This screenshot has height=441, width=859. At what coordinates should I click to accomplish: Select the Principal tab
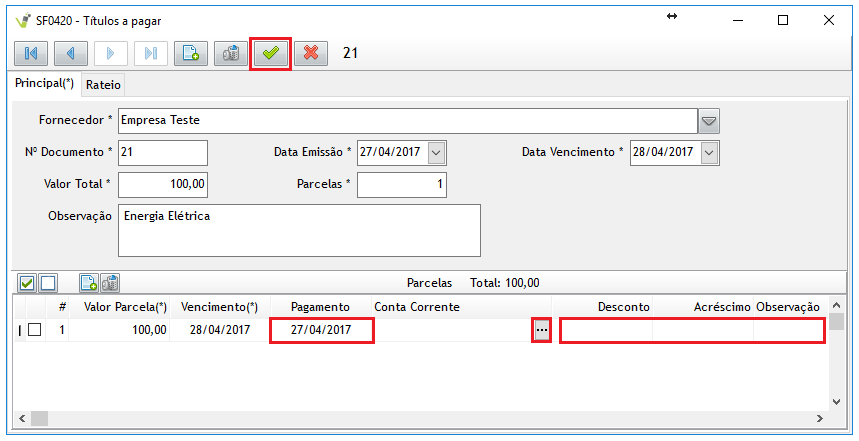tap(44, 85)
